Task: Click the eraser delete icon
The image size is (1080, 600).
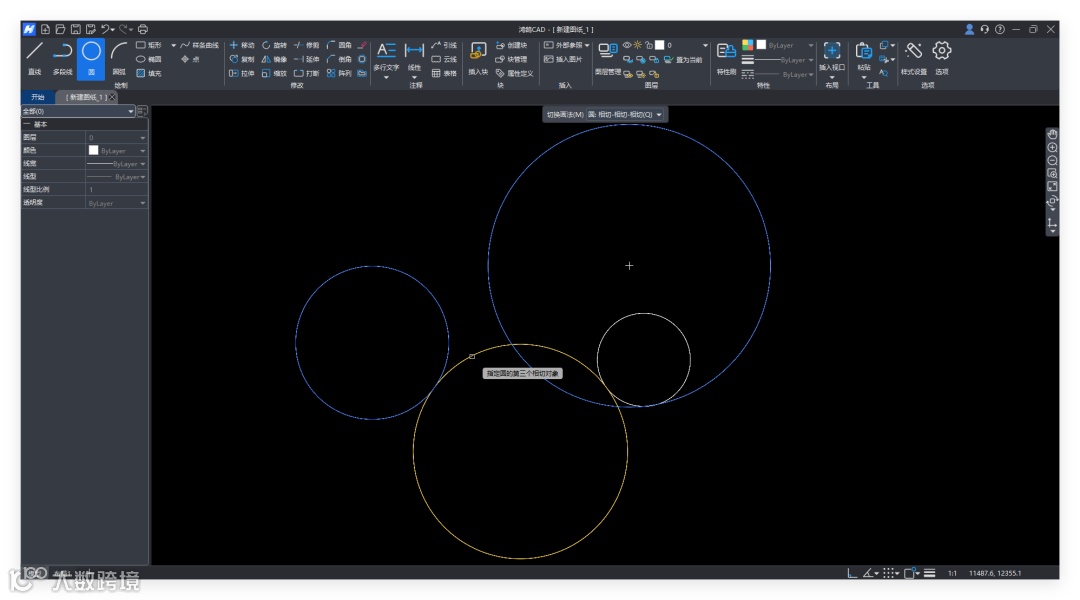Action: 362,45
